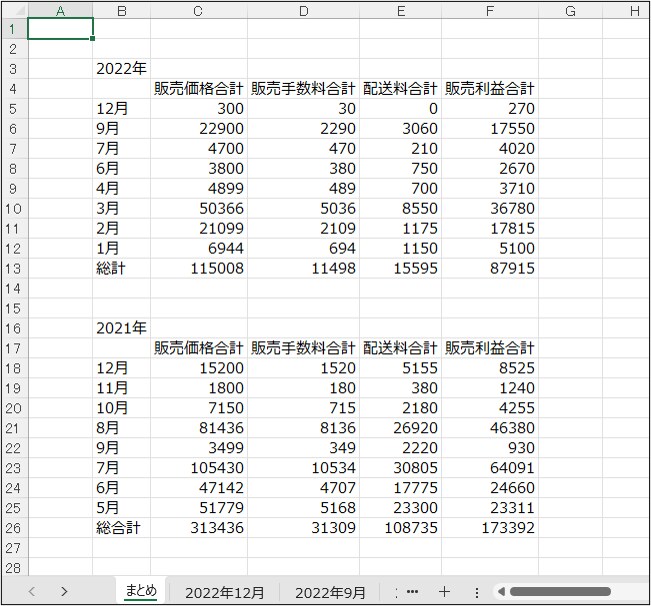The width and height of the screenshot is (651, 606).
Task: Click cell with value 6944
Action: click(198, 248)
